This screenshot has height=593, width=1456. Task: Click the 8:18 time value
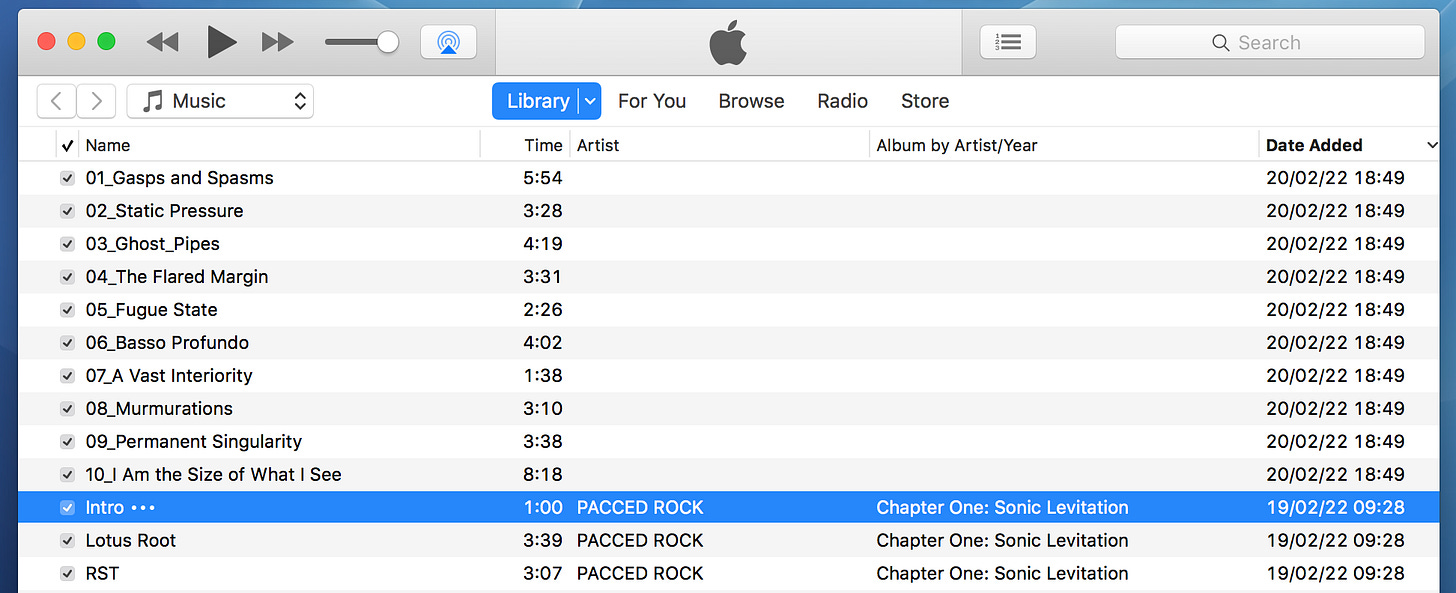point(543,475)
